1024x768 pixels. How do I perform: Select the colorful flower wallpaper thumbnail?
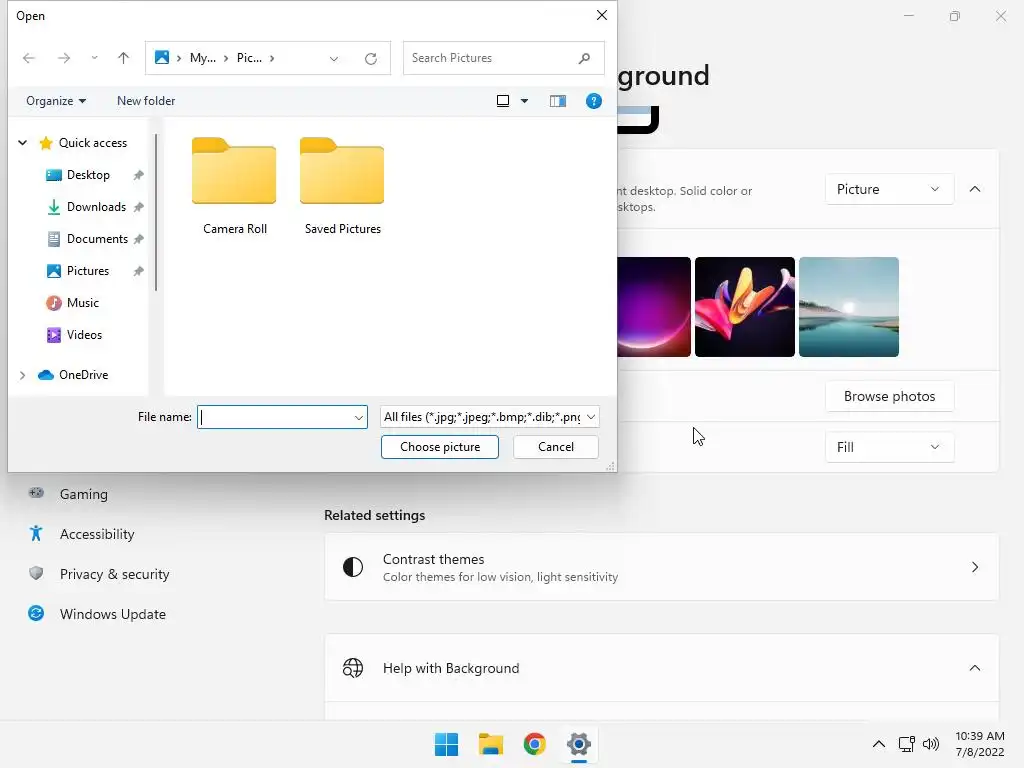[x=744, y=307]
